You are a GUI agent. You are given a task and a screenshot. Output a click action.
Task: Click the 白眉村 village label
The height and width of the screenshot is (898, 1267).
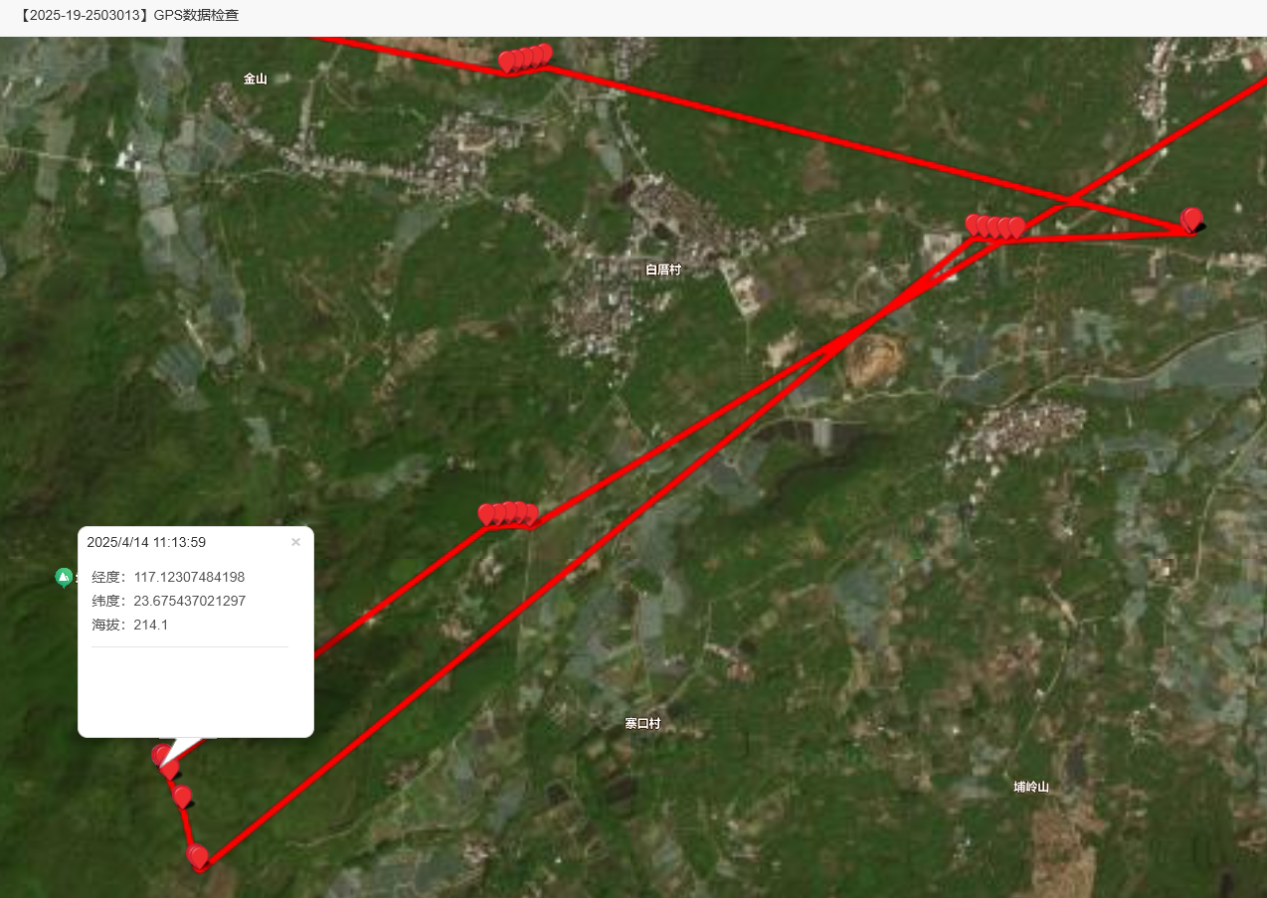(663, 270)
